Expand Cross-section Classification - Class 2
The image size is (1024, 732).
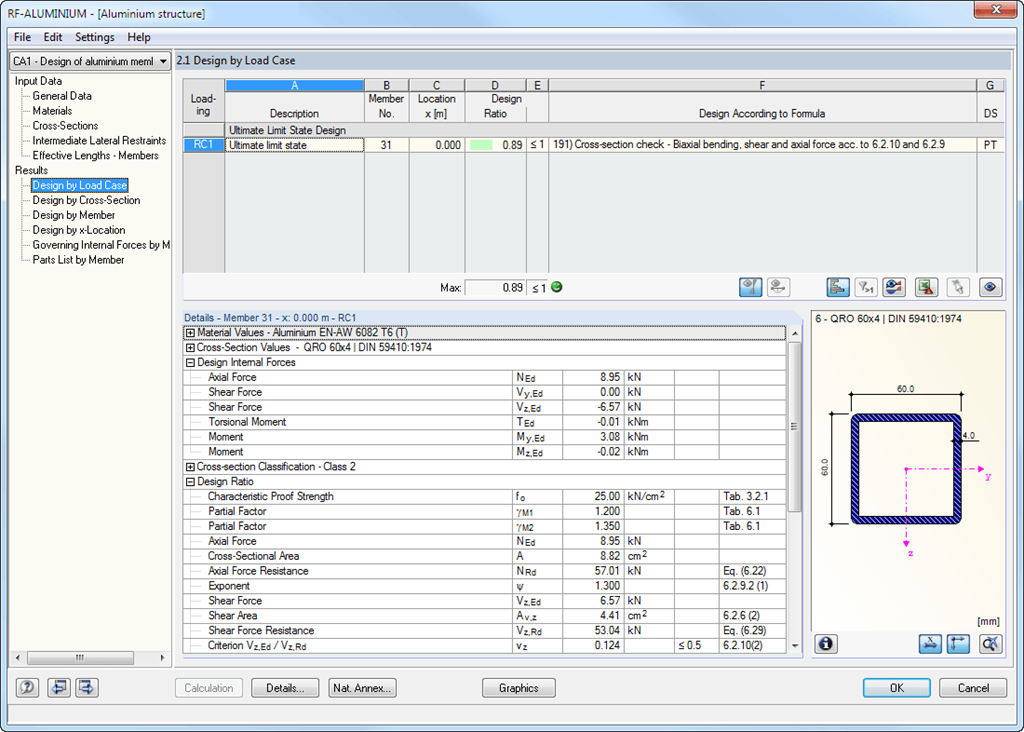(190, 467)
